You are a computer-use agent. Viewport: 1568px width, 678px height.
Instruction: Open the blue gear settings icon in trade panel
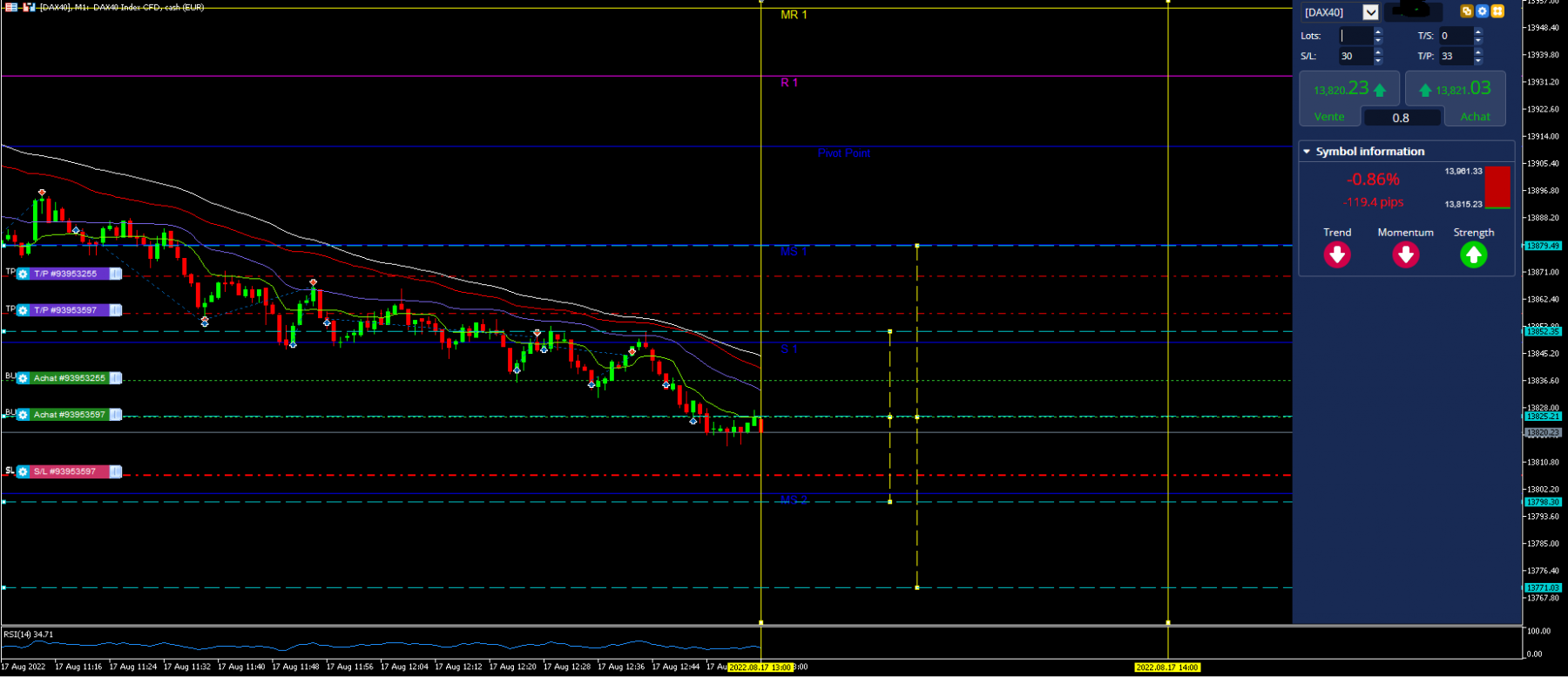(x=1482, y=11)
